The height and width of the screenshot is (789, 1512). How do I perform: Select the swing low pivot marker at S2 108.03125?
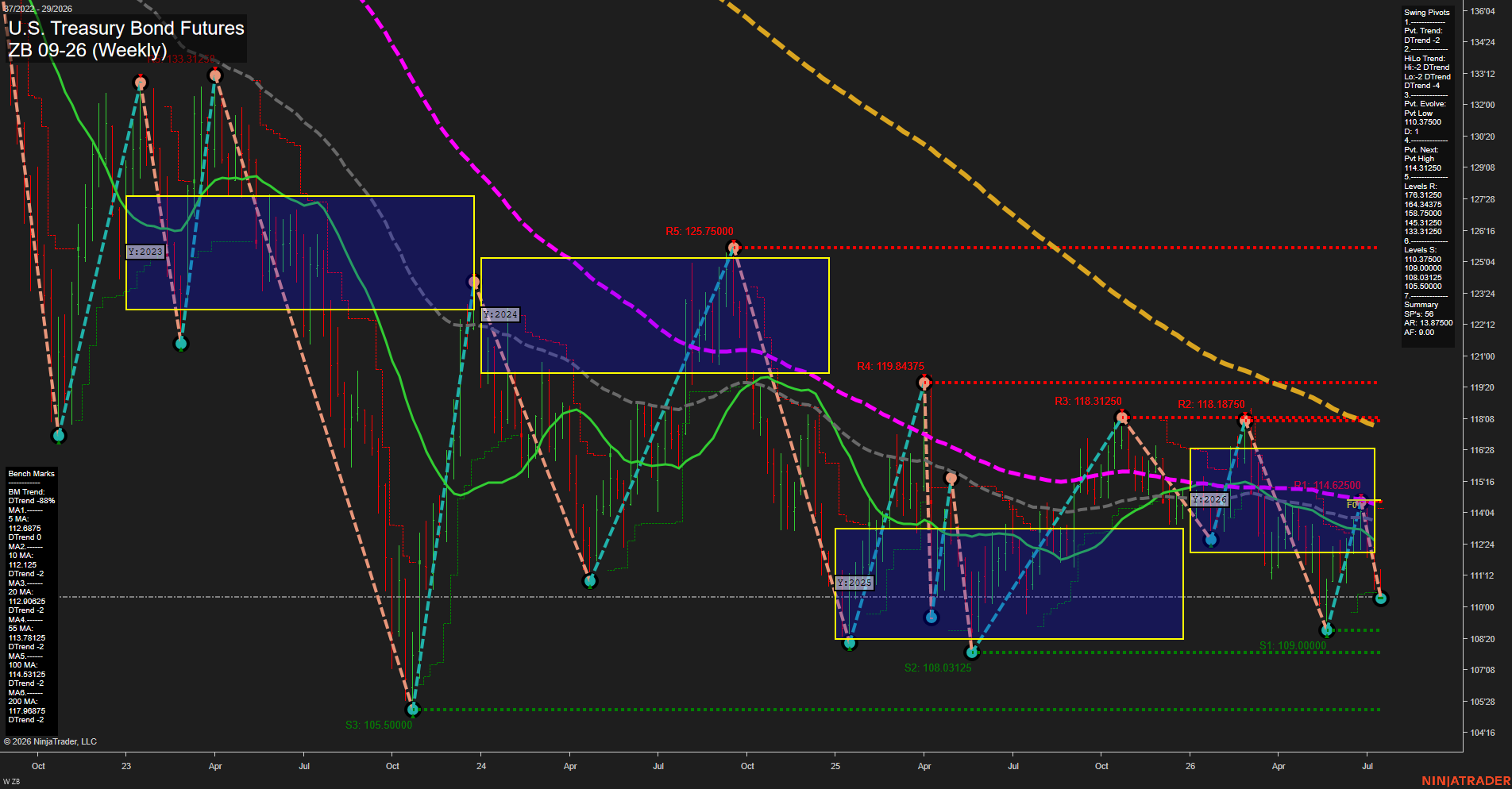tap(972, 652)
